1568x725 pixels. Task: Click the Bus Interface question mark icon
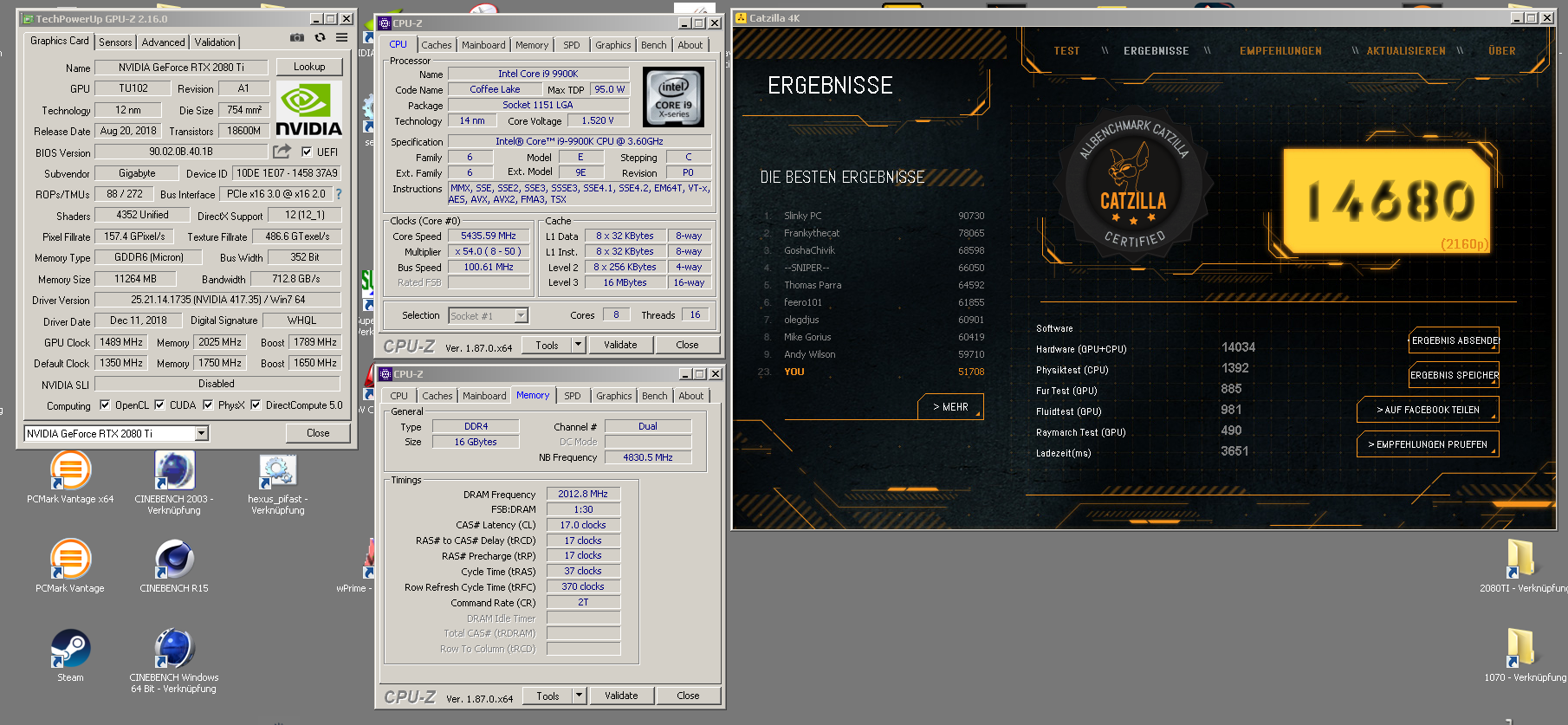pyautogui.click(x=339, y=194)
